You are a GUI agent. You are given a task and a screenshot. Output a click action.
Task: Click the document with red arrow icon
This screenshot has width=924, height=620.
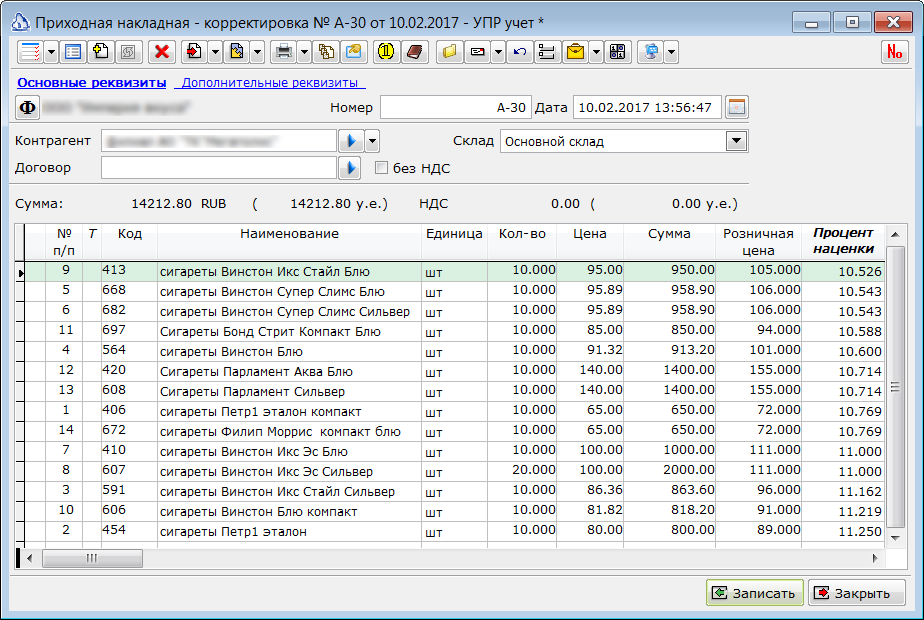[x=194, y=52]
